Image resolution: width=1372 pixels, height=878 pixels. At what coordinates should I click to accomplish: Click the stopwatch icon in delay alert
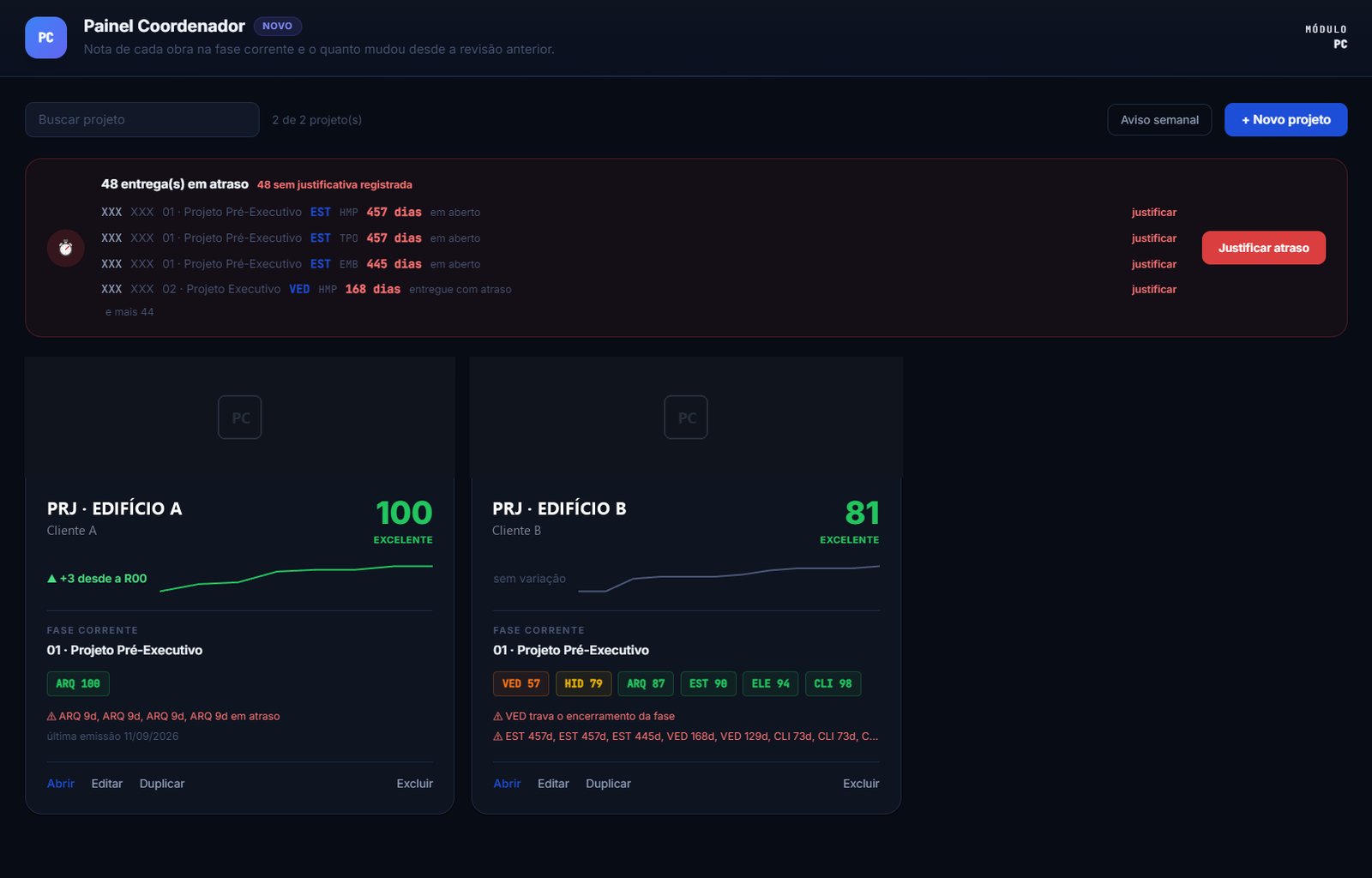[65, 248]
